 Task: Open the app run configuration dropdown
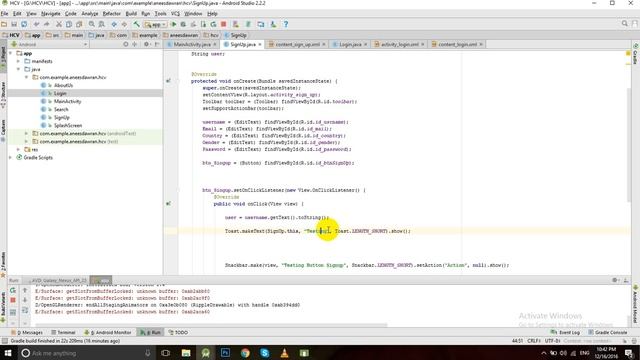click(155, 24)
